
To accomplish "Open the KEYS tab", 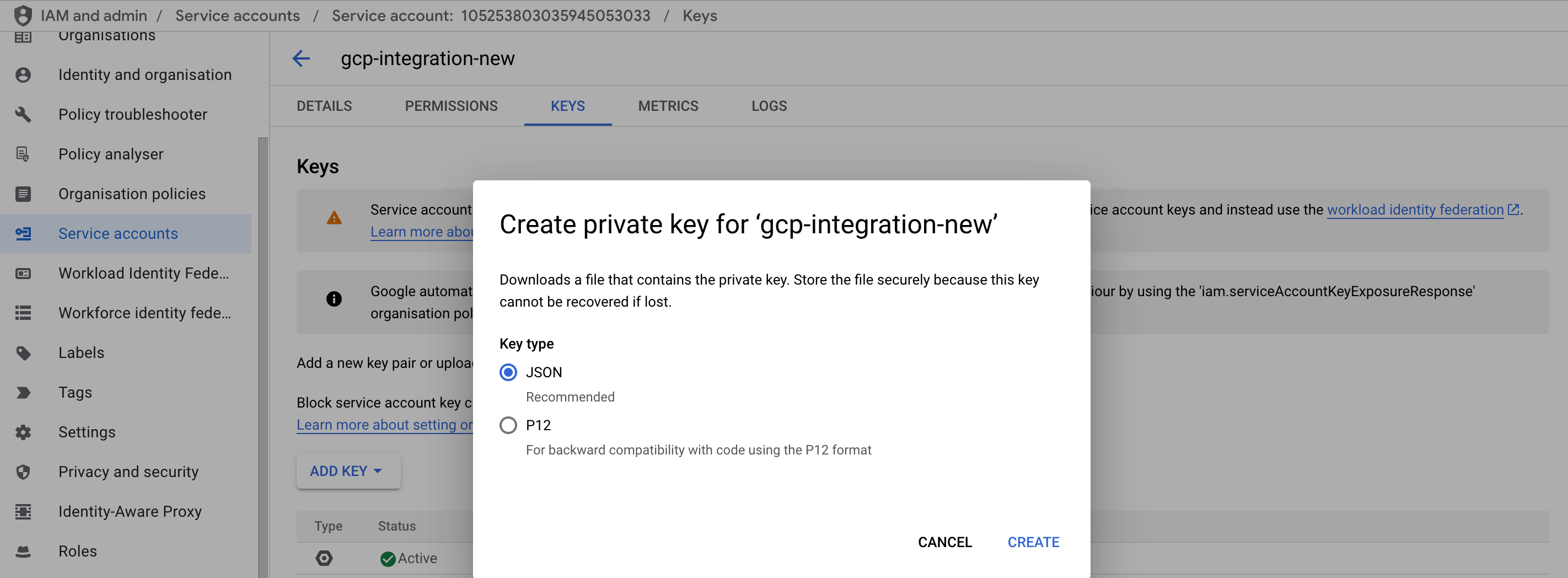I will (568, 106).
